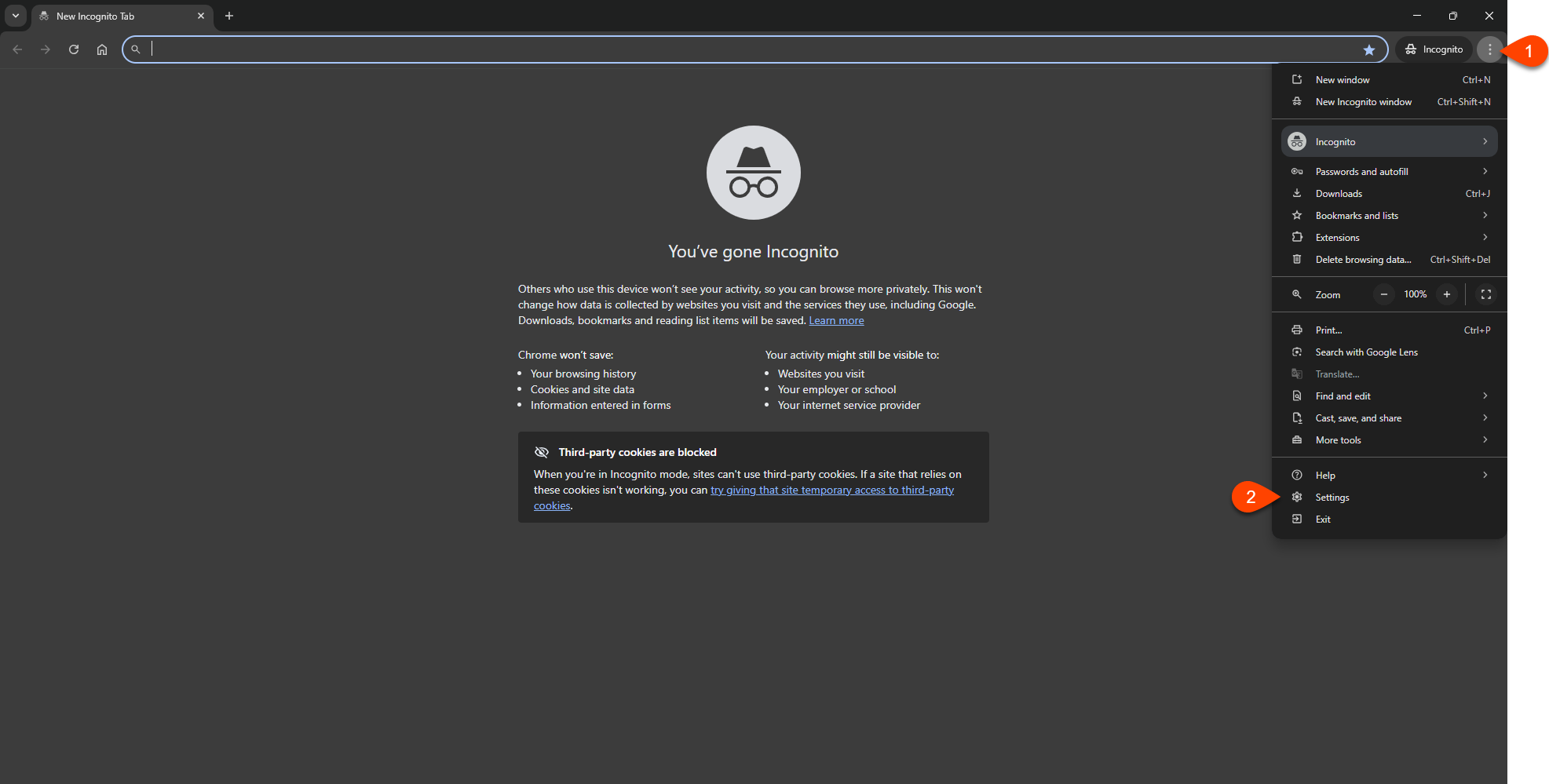The width and height of the screenshot is (1549, 784).
Task: Click the browser back arrow
Action: click(17, 49)
